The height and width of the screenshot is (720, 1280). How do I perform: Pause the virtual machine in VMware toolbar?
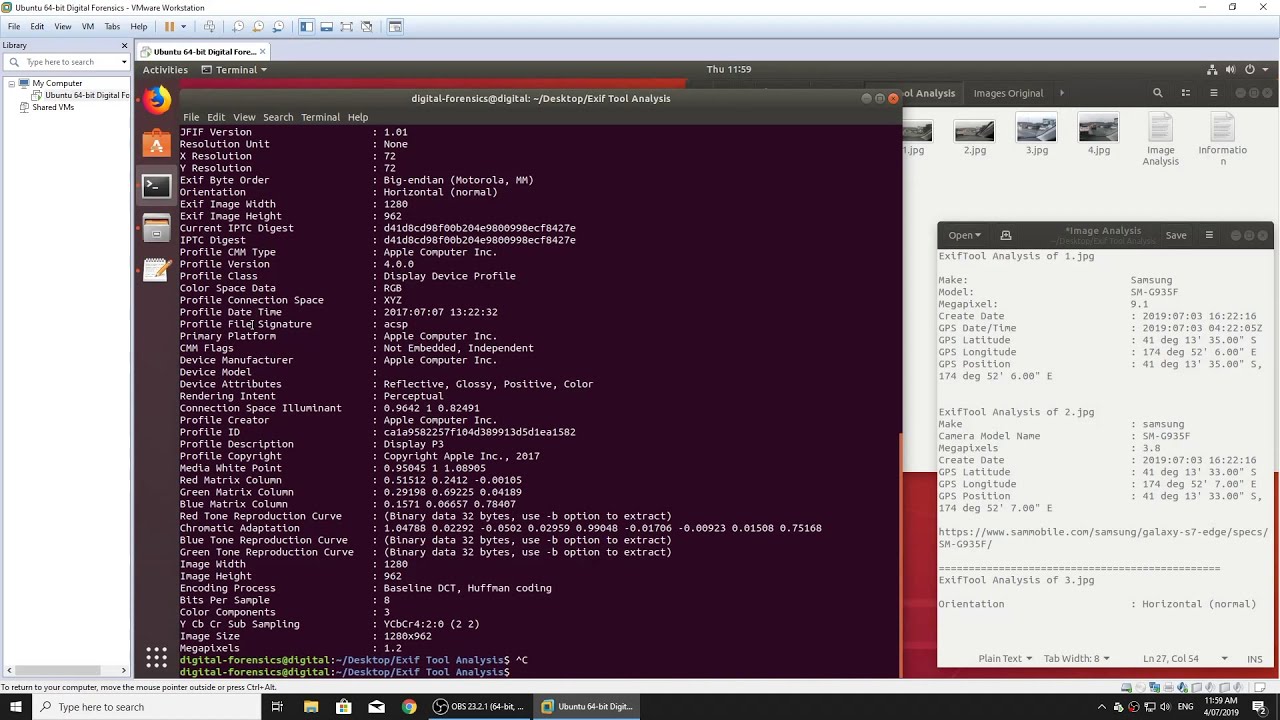(169, 27)
